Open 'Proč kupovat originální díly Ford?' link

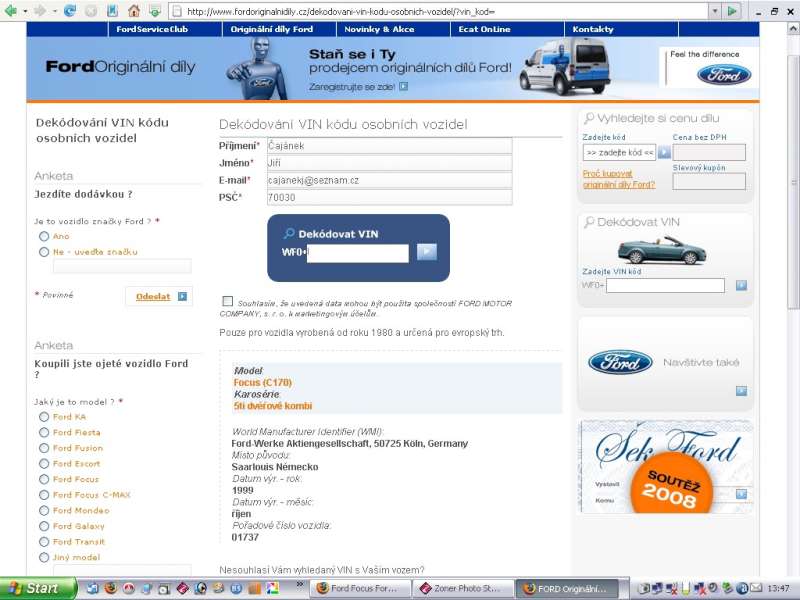[x=619, y=179]
